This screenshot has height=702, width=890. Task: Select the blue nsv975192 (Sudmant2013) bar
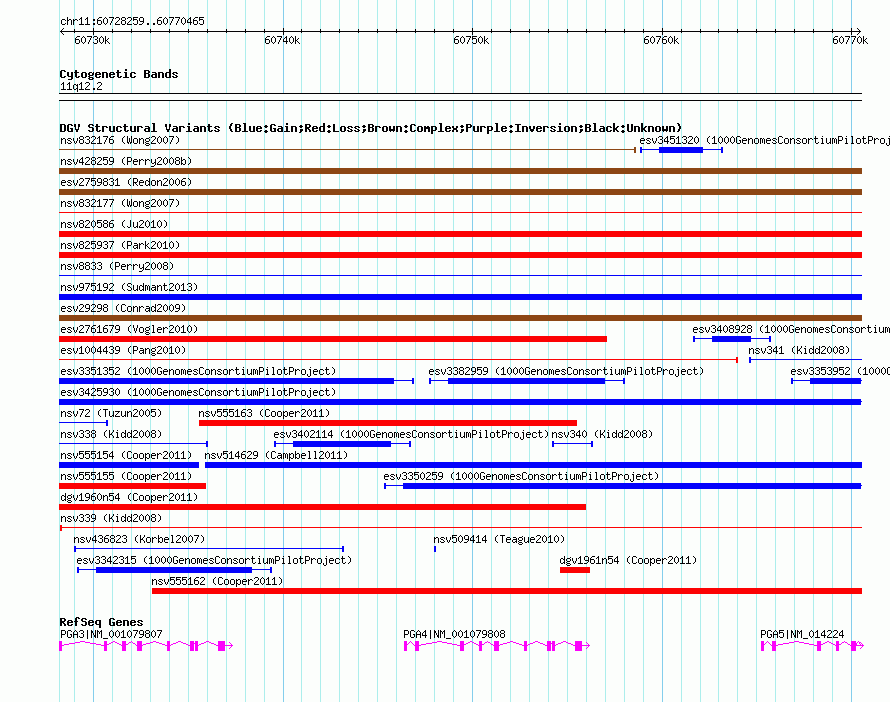(460, 297)
